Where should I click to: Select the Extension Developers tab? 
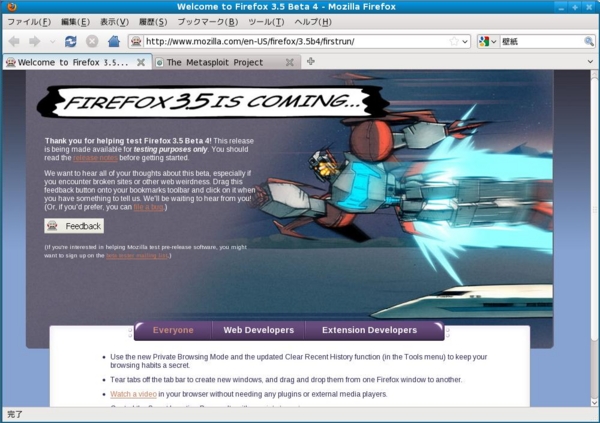(x=370, y=330)
